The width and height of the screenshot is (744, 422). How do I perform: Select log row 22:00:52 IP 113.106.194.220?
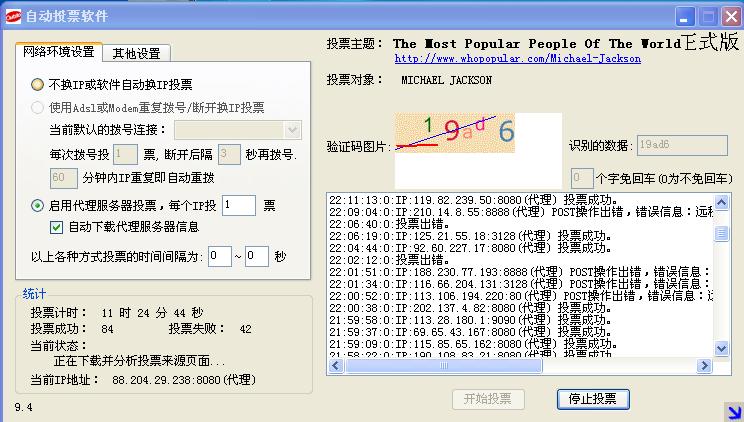tap(521, 296)
